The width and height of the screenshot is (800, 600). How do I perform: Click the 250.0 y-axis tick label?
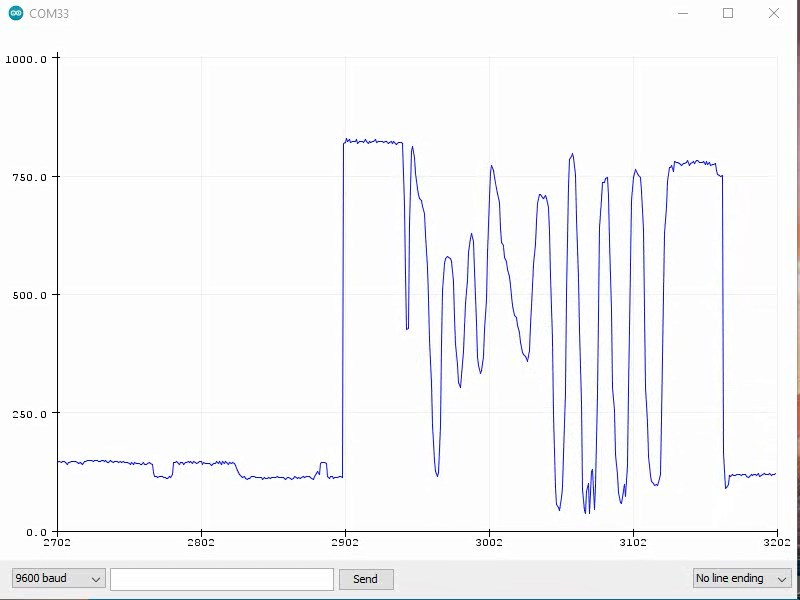[30, 413]
